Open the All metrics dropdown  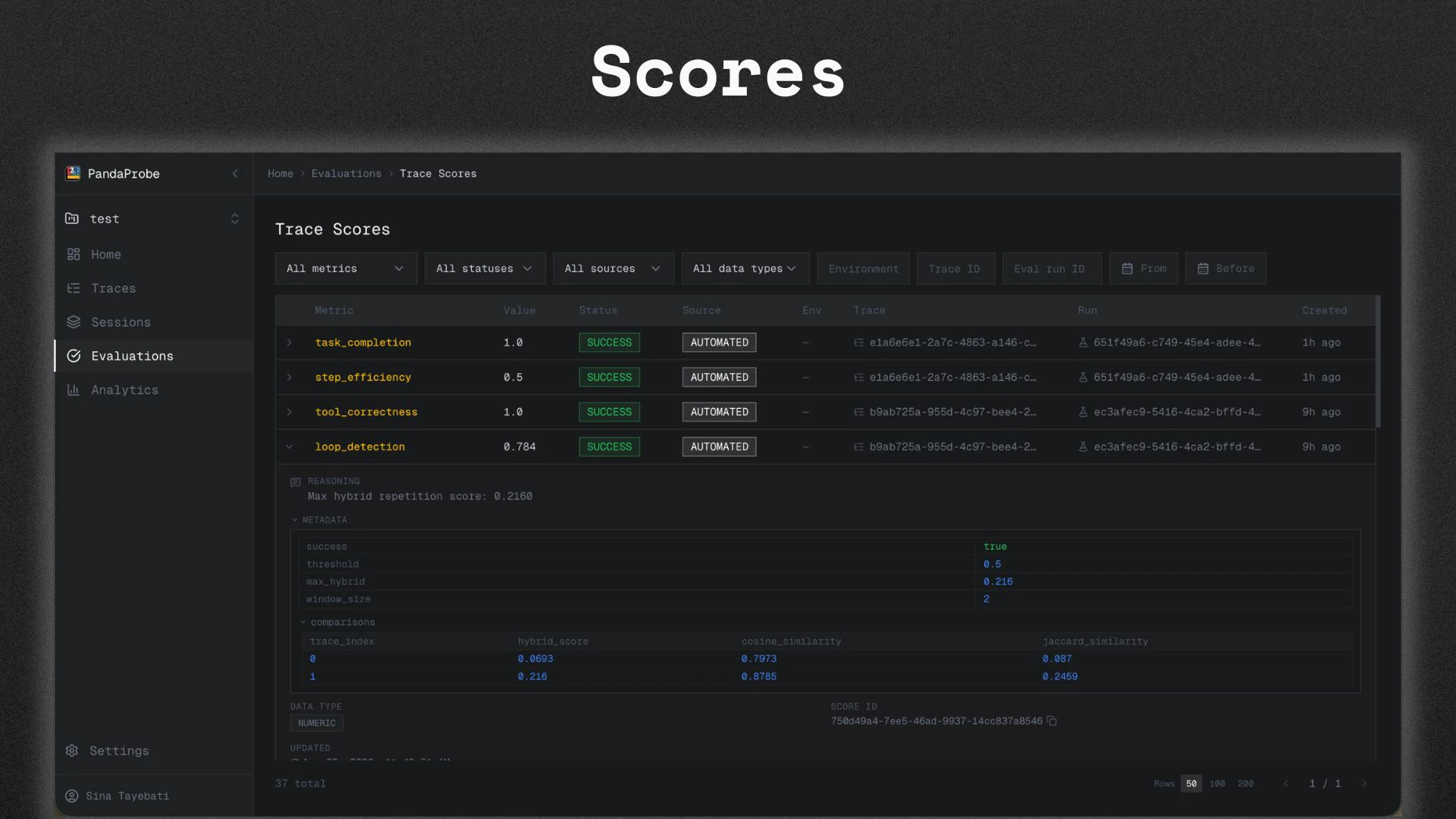(346, 269)
